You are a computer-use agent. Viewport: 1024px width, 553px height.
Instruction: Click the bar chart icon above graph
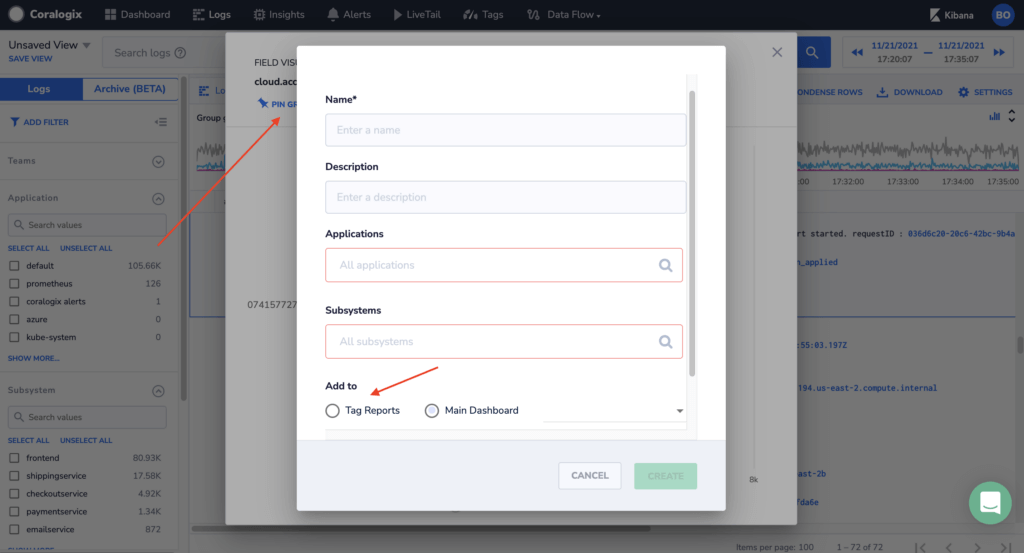click(x=994, y=116)
